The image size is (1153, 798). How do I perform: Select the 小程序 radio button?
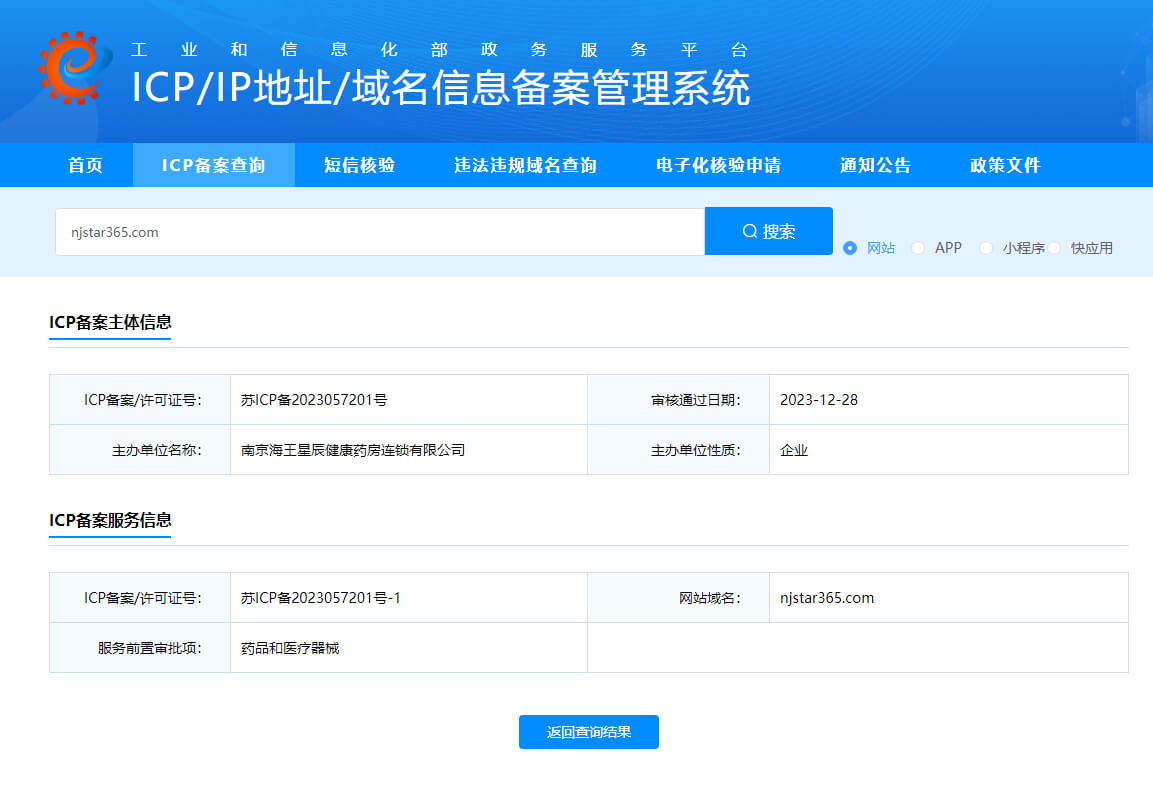[986, 248]
